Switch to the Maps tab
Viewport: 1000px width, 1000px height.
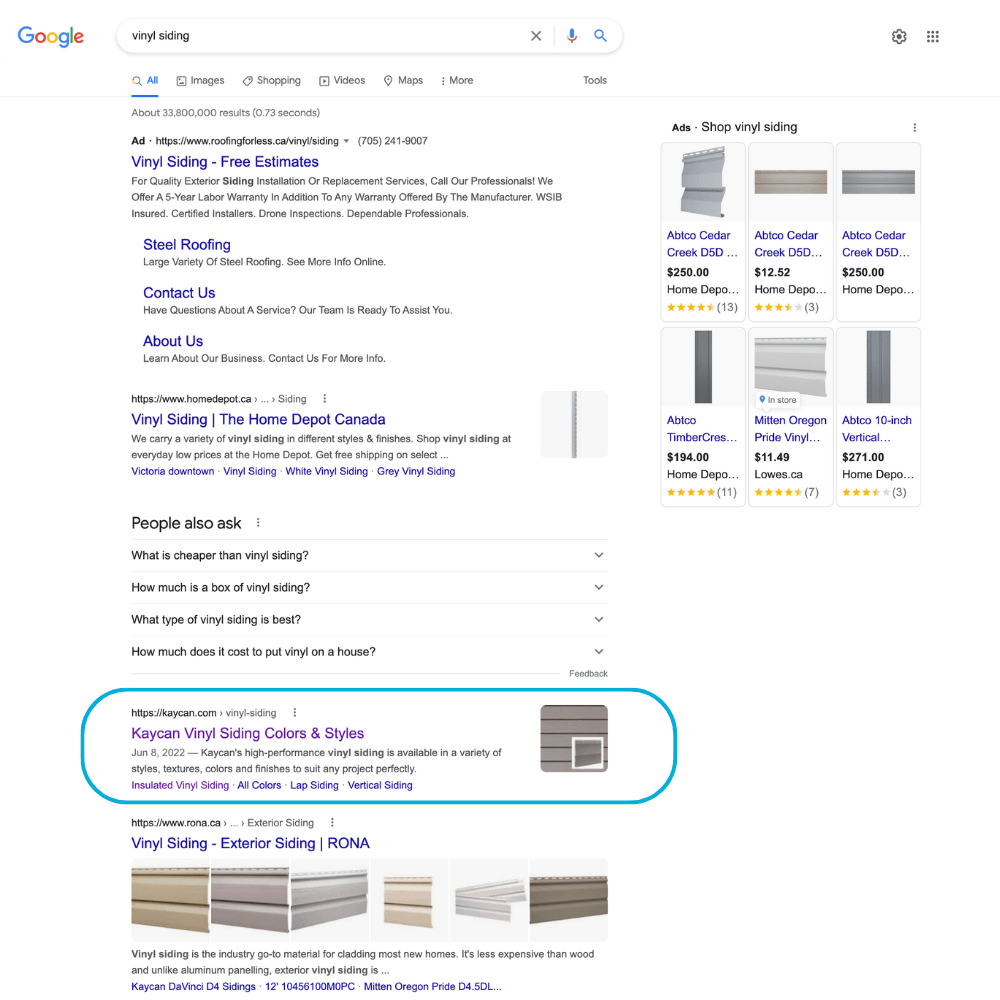[403, 80]
